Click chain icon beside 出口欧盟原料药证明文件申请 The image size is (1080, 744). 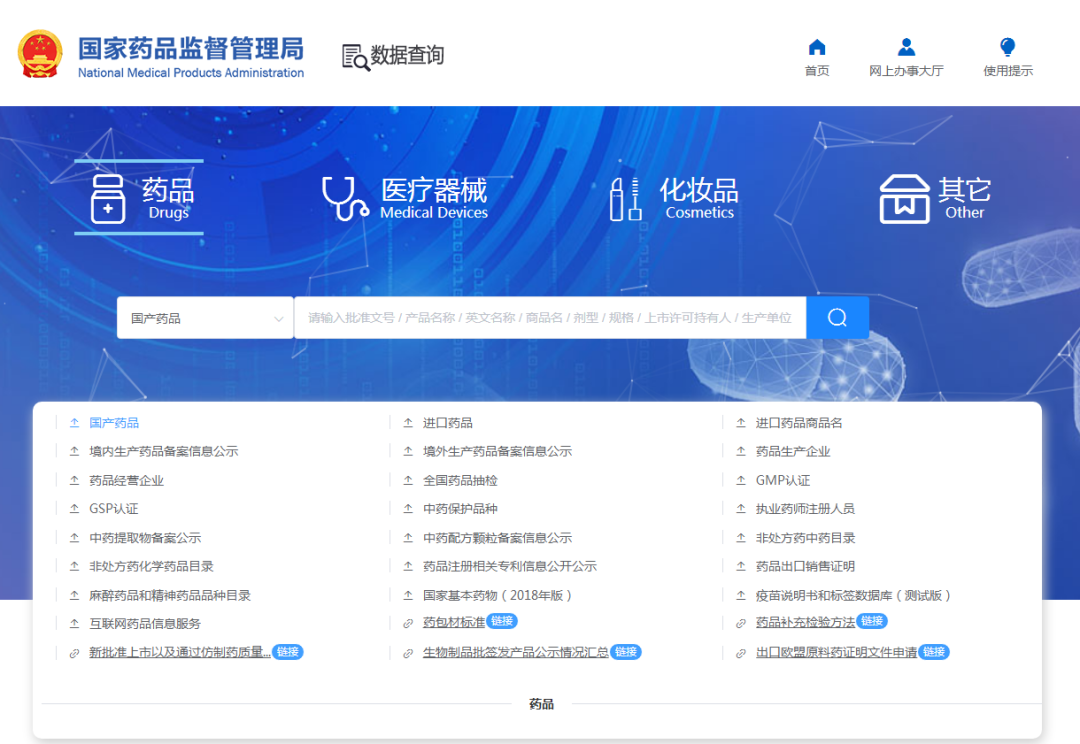coord(741,653)
